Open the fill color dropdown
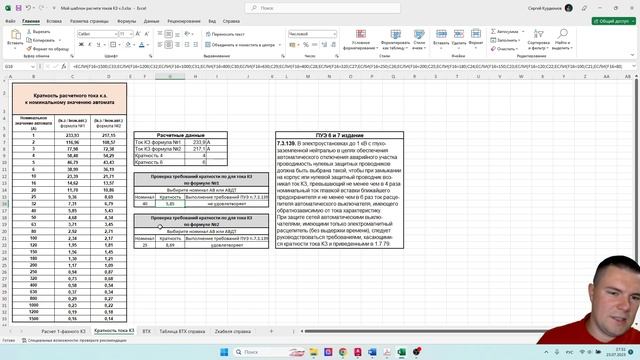Image resolution: width=640 pixels, height=360 pixels. 134,45
